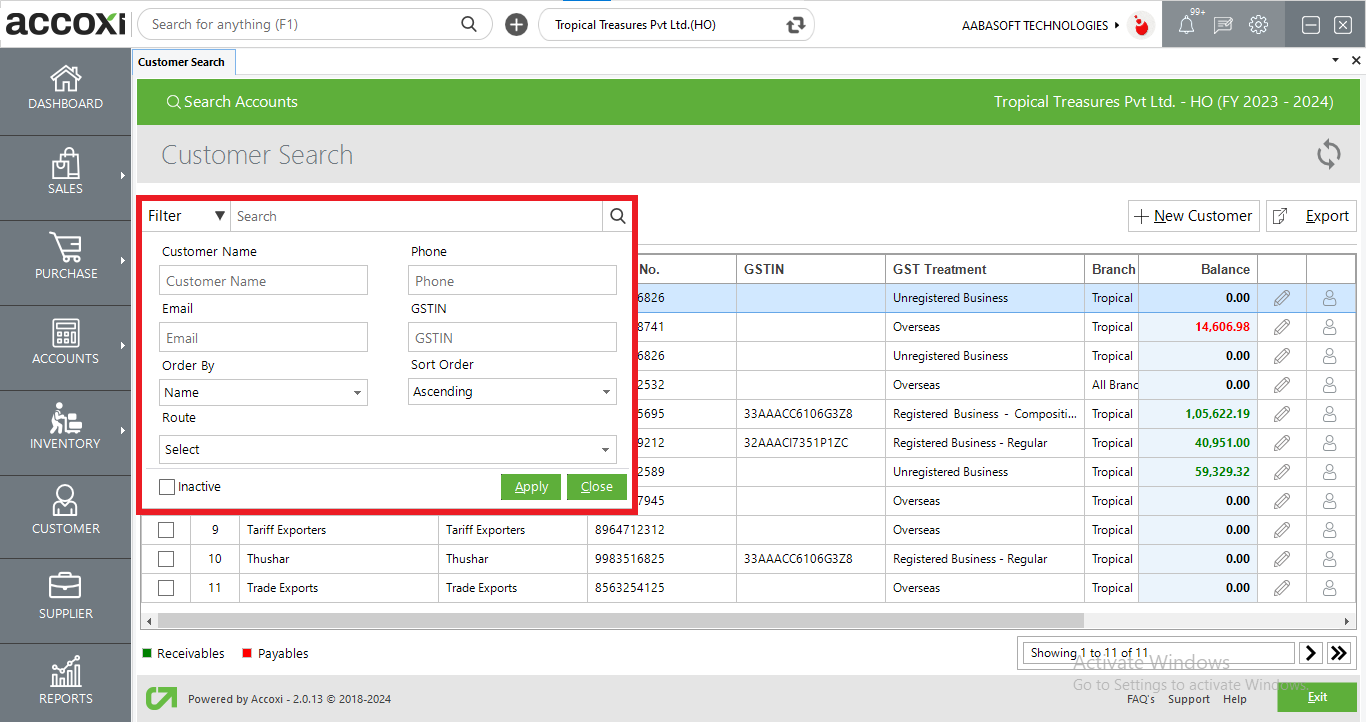
Task: Switch to the Customer Search tab
Action: pos(183,61)
